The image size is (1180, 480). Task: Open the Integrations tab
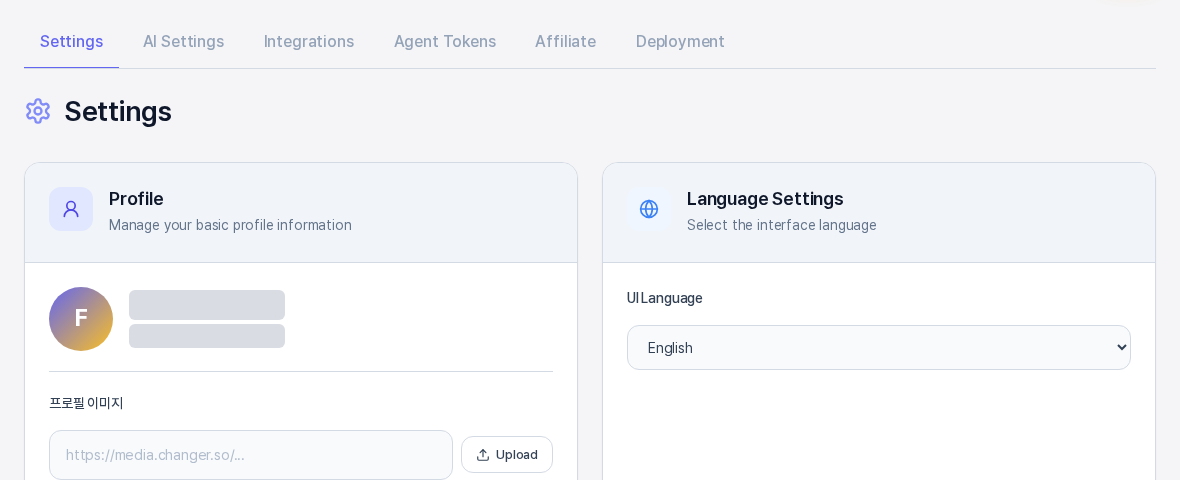pyautogui.click(x=309, y=41)
